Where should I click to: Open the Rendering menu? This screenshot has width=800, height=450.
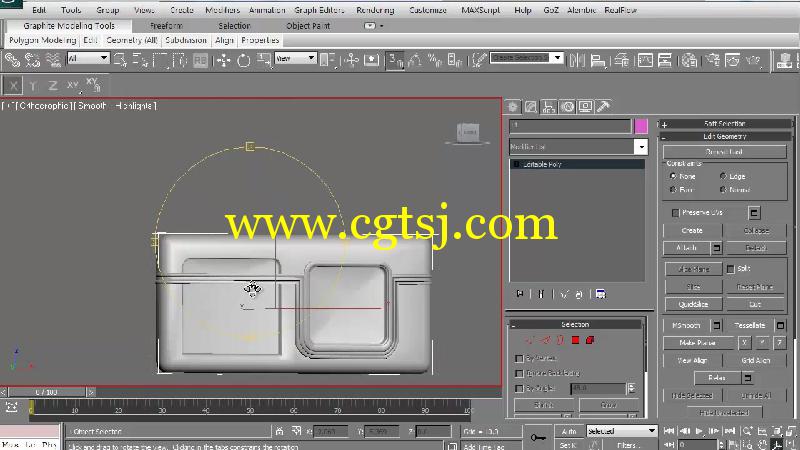click(375, 10)
